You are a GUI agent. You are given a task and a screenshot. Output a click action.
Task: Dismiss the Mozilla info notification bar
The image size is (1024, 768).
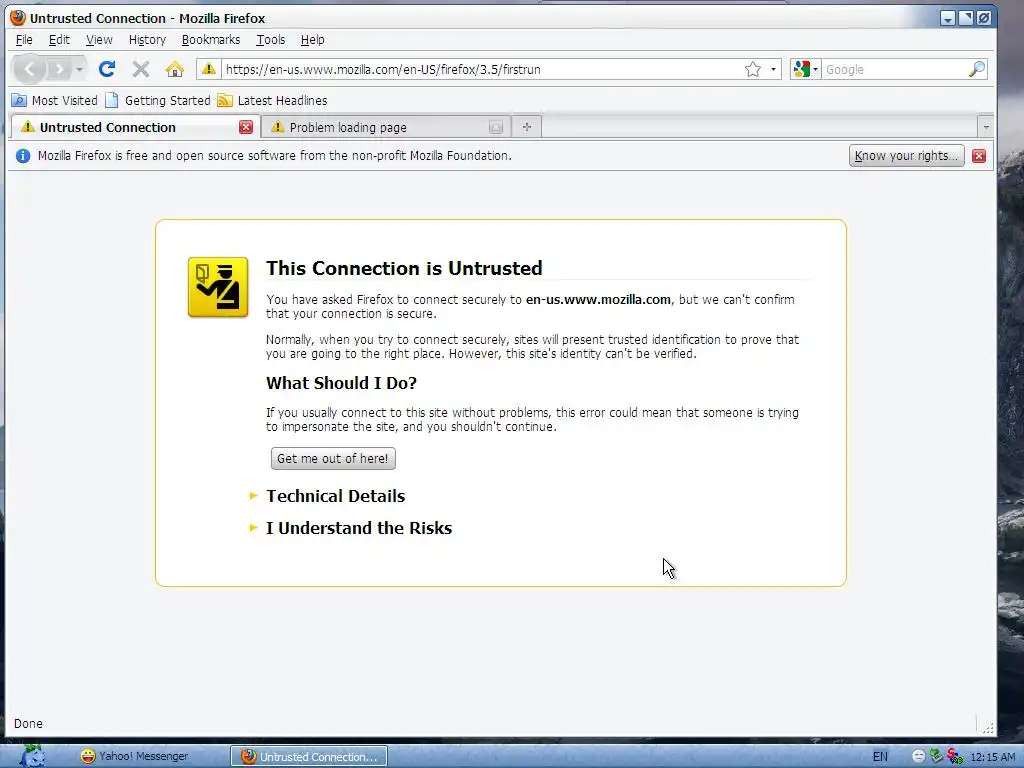(978, 155)
